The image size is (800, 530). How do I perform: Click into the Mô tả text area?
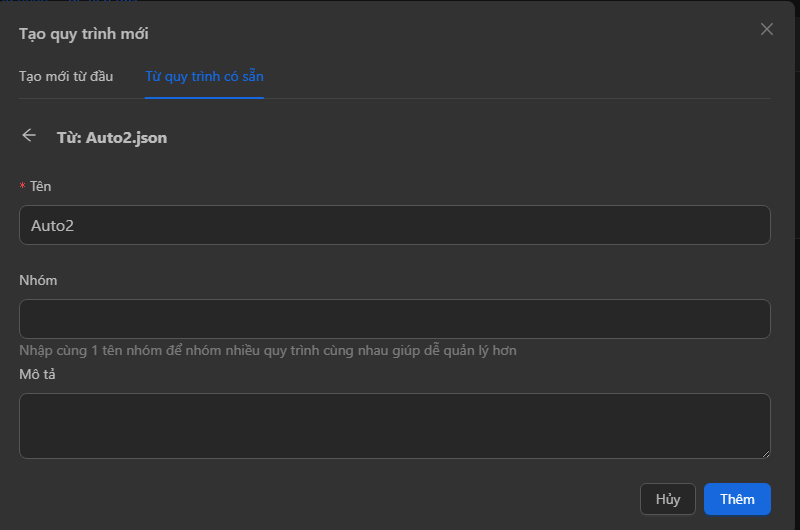click(394, 426)
